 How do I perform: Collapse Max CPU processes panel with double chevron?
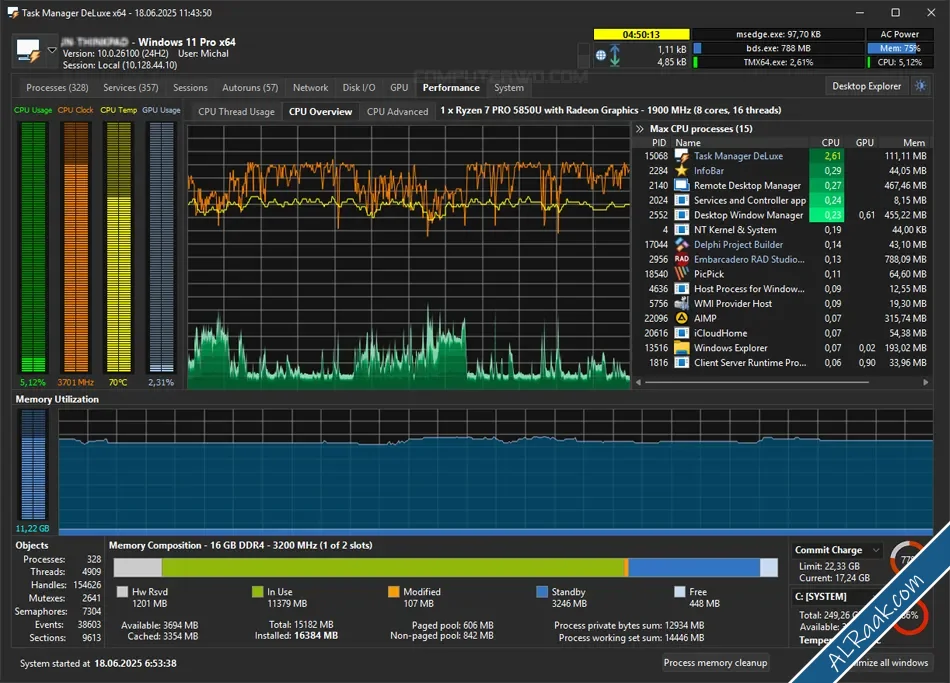[x=640, y=128]
